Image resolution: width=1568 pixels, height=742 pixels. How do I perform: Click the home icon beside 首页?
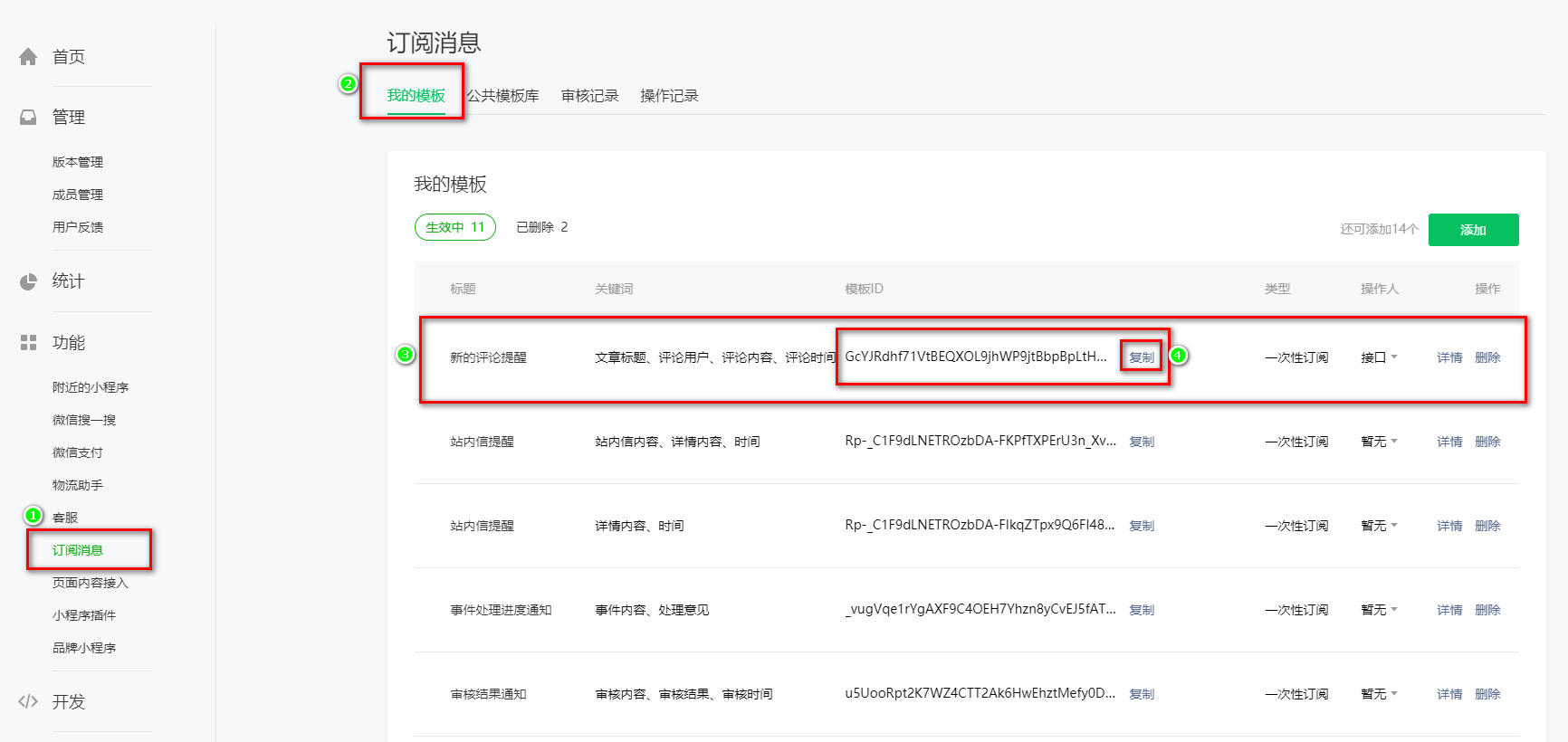[28, 57]
